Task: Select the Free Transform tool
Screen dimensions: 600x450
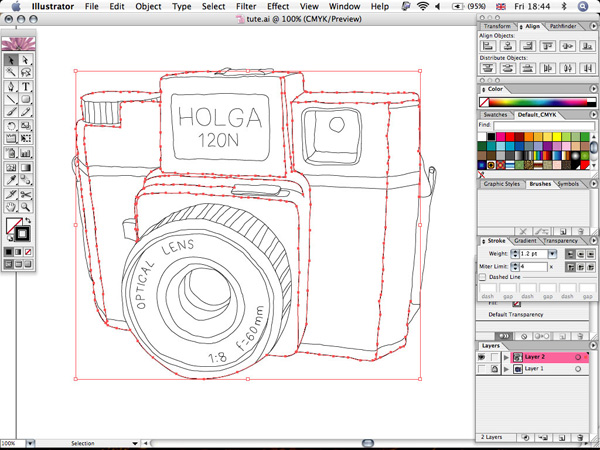Action: tap(25, 139)
